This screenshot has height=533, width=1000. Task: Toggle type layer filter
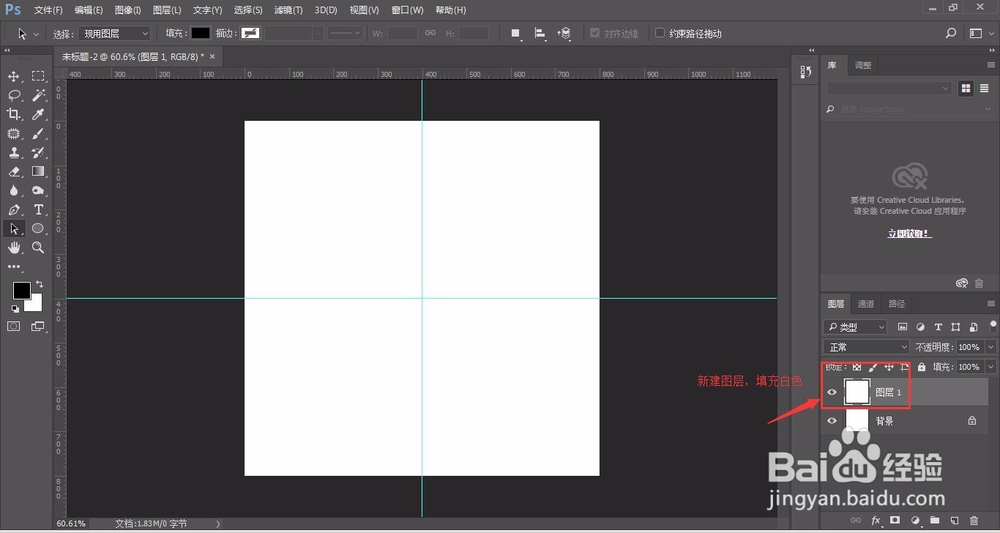[x=938, y=327]
